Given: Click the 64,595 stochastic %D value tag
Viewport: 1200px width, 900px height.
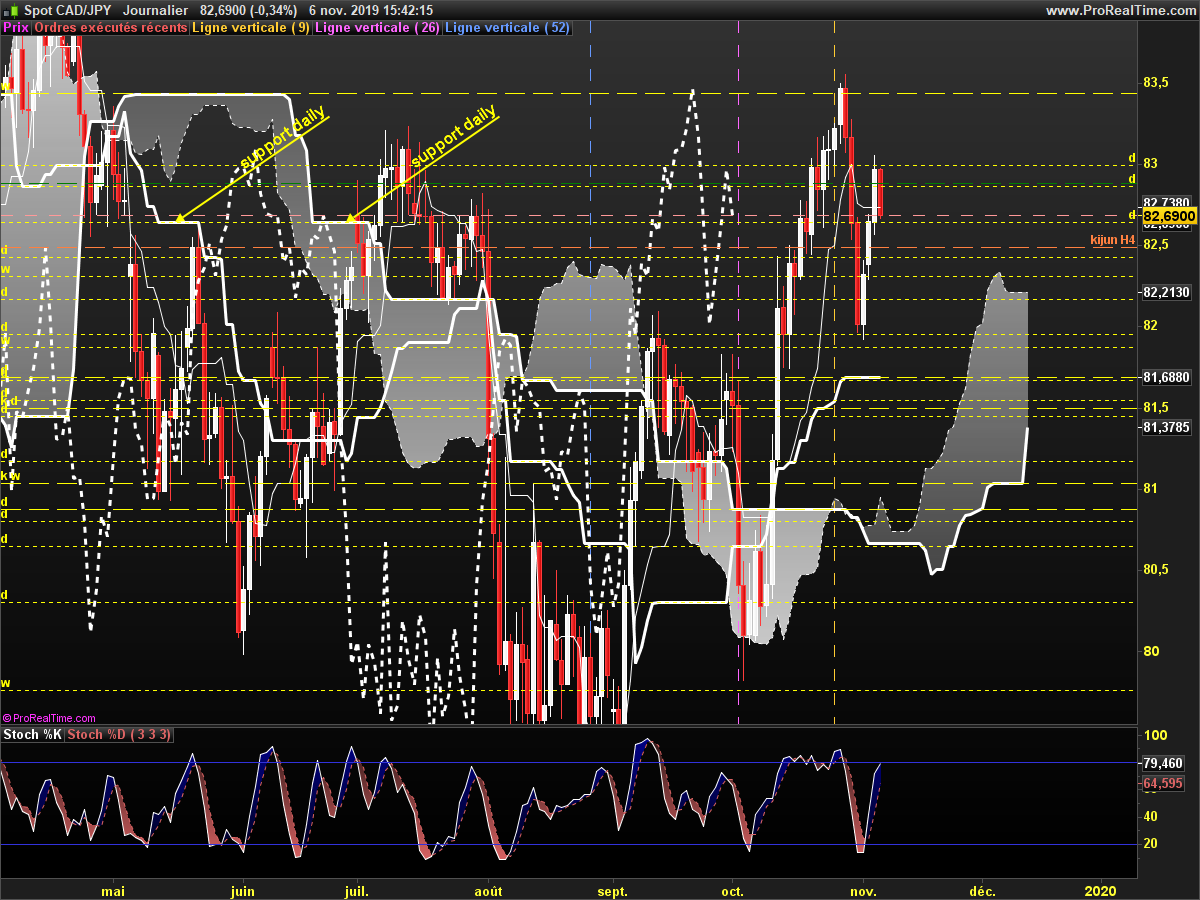Looking at the screenshot, I should (x=1163, y=784).
